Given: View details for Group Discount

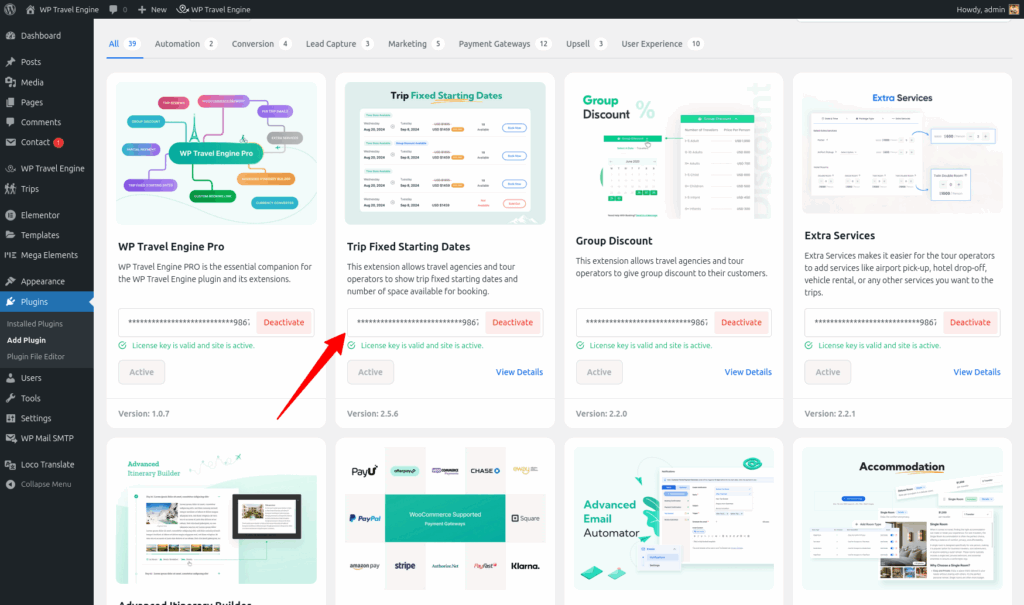Looking at the screenshot, I should [748, 372].
